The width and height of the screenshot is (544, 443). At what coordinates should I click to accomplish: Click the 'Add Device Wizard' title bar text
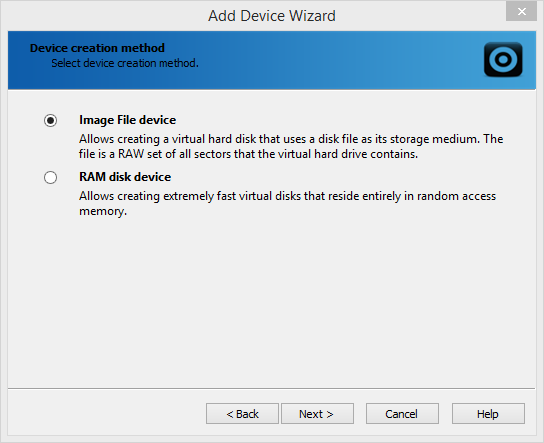coord(272,16)
